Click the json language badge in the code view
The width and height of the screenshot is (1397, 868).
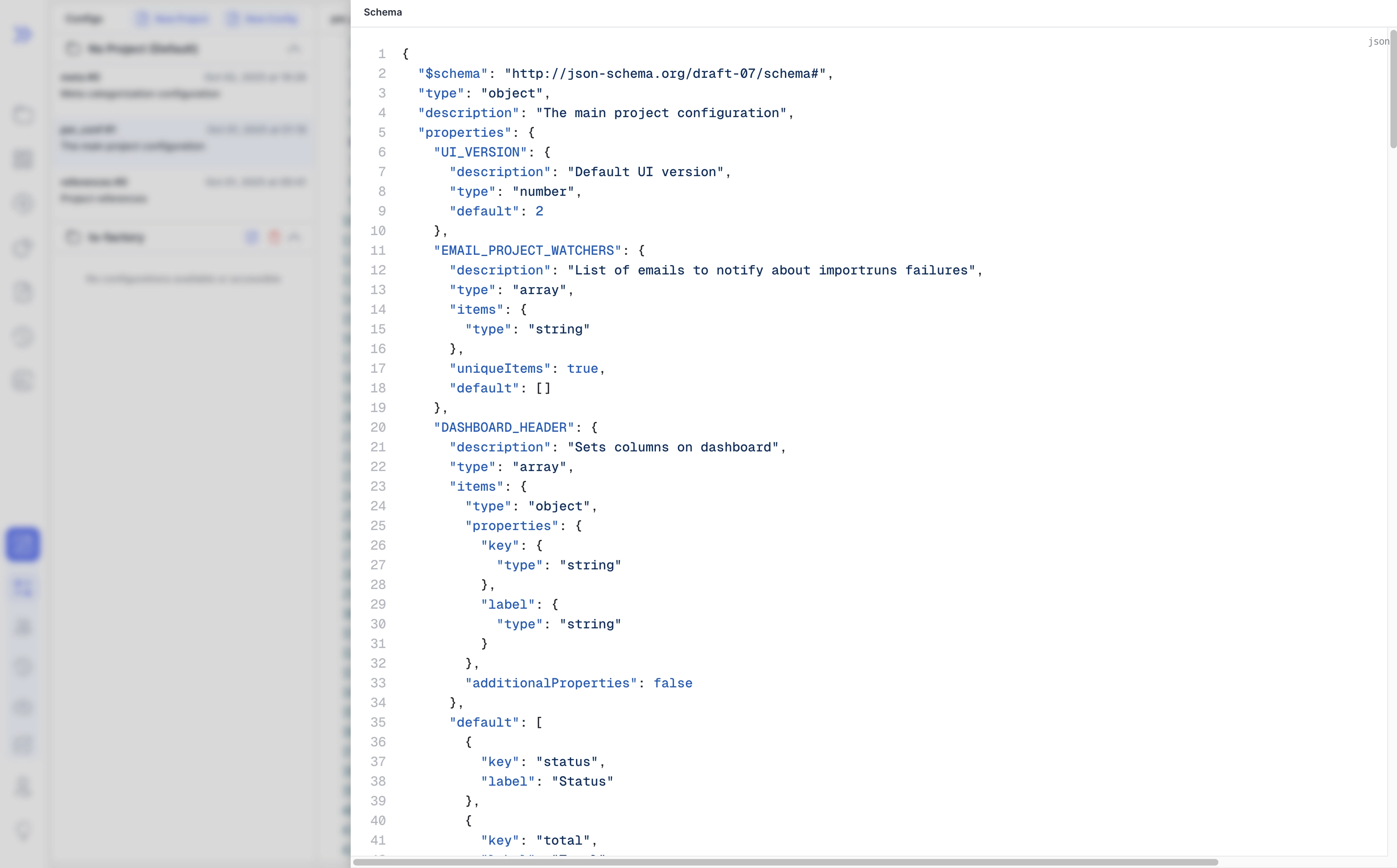point(1378,41)
